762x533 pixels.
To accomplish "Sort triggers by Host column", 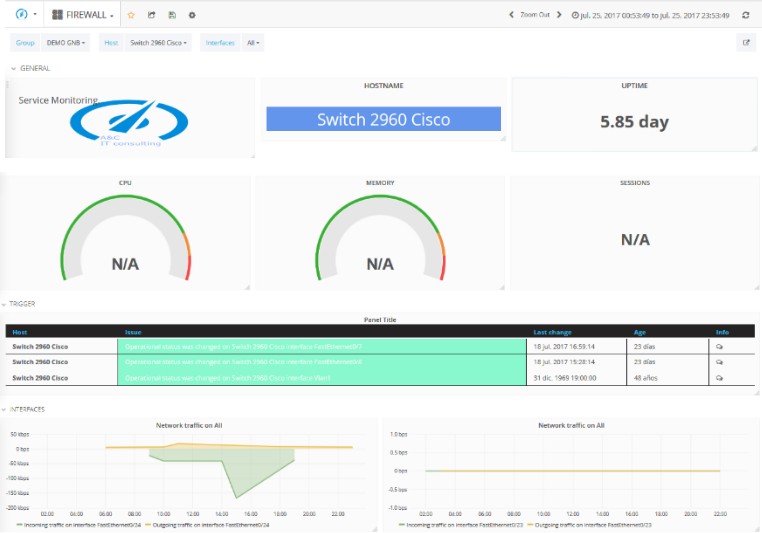I will point(19,332).
